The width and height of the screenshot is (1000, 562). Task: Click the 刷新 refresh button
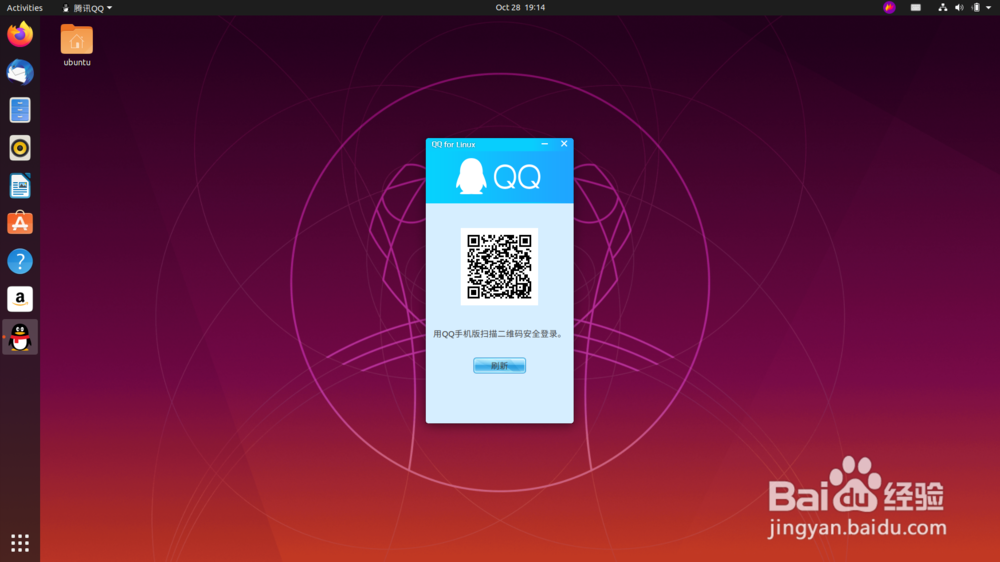point(499,366)
